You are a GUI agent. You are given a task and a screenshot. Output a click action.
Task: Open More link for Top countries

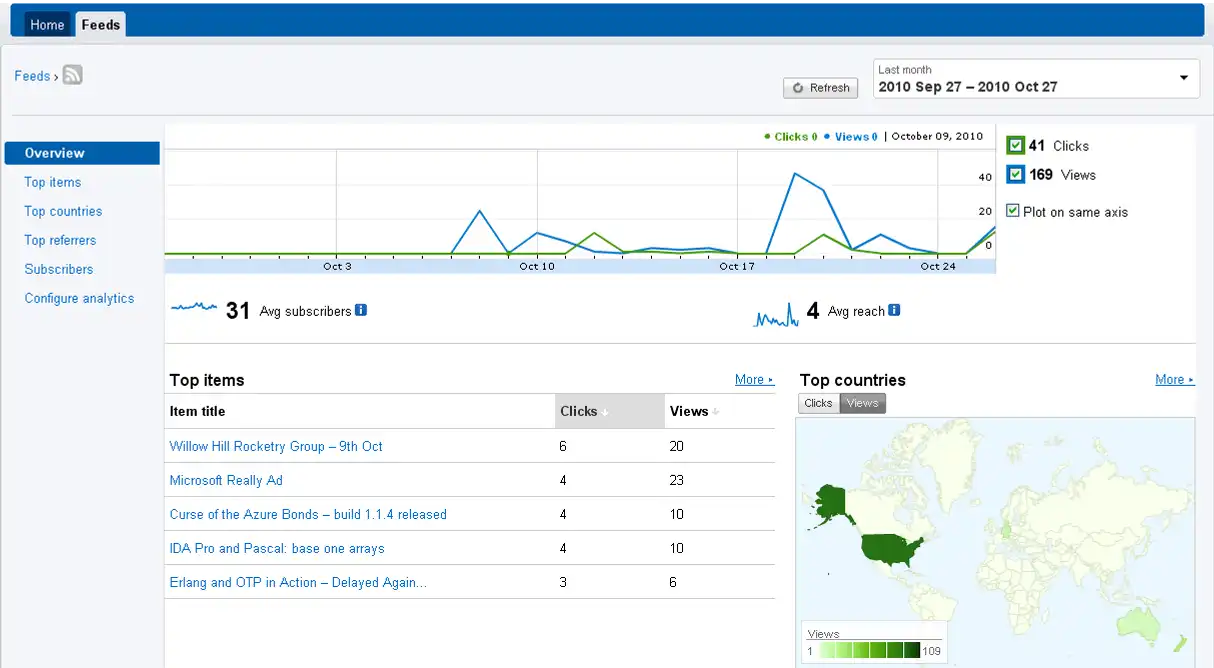[x=1174, y=379]
